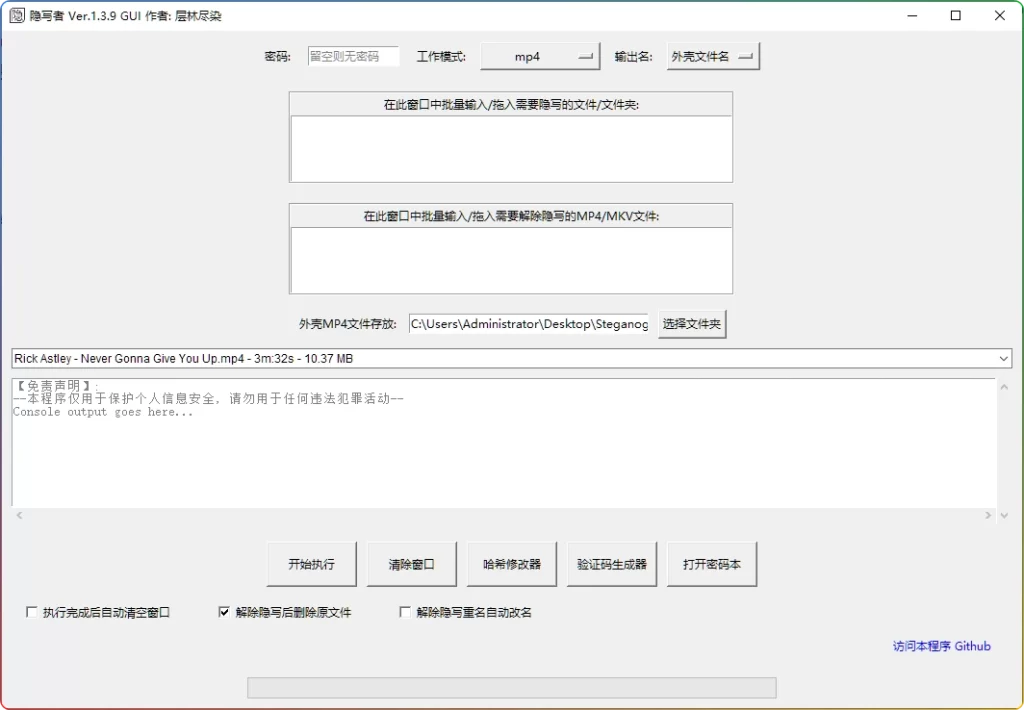Enable the 解除隐写重名自动改名 checkbox

(x=405, y=611)
